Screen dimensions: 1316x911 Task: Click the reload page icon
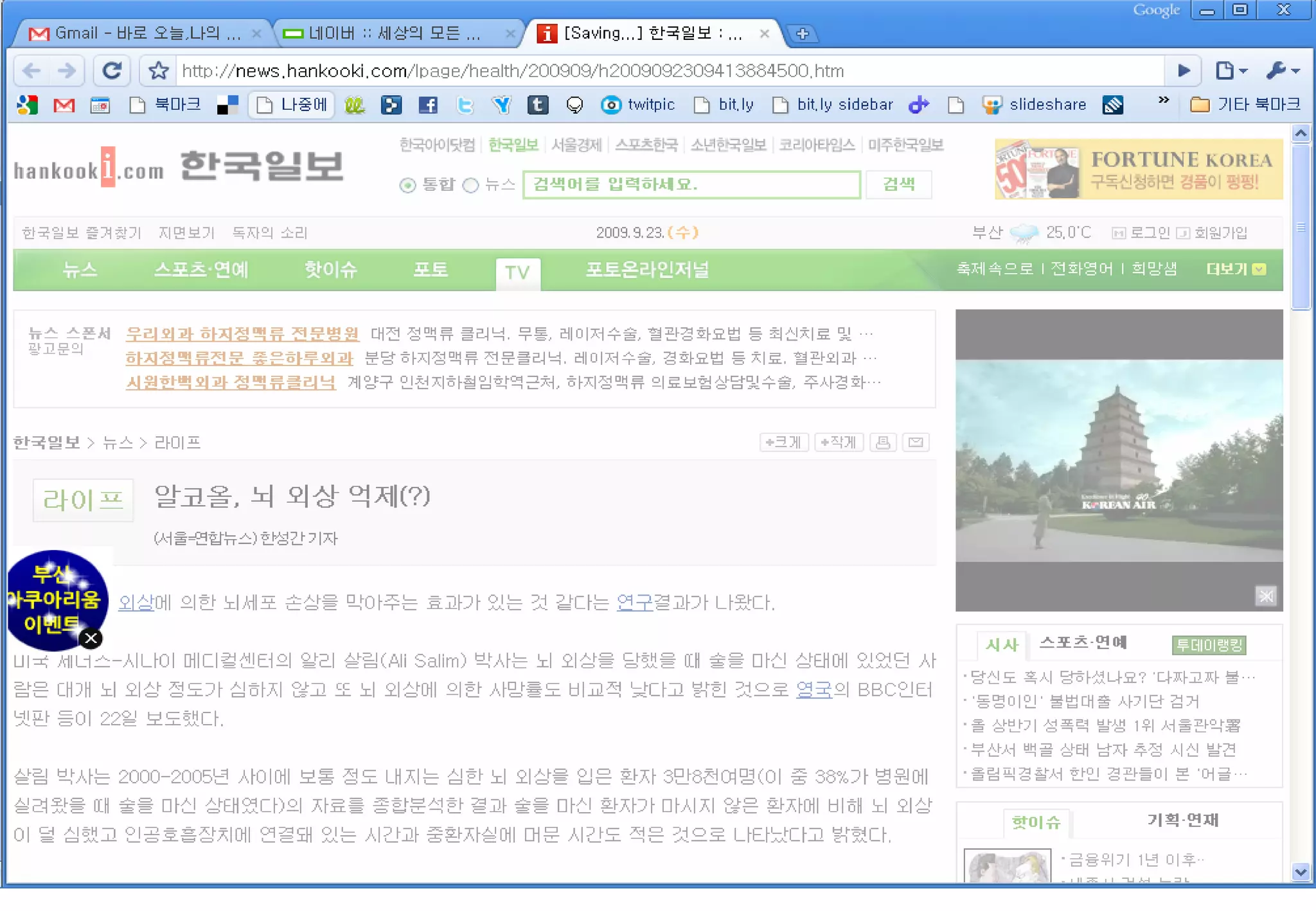112,71
